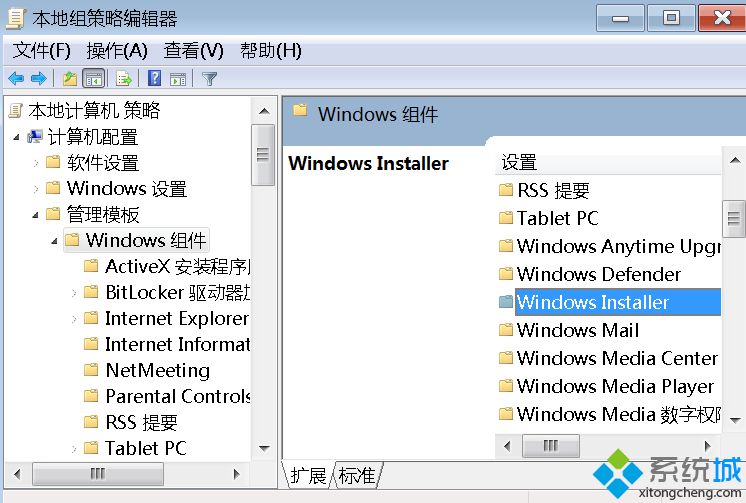The image size is (746, 503).
Task: Click the Windows Mail folder icon
Action: (x=506, y=329)
